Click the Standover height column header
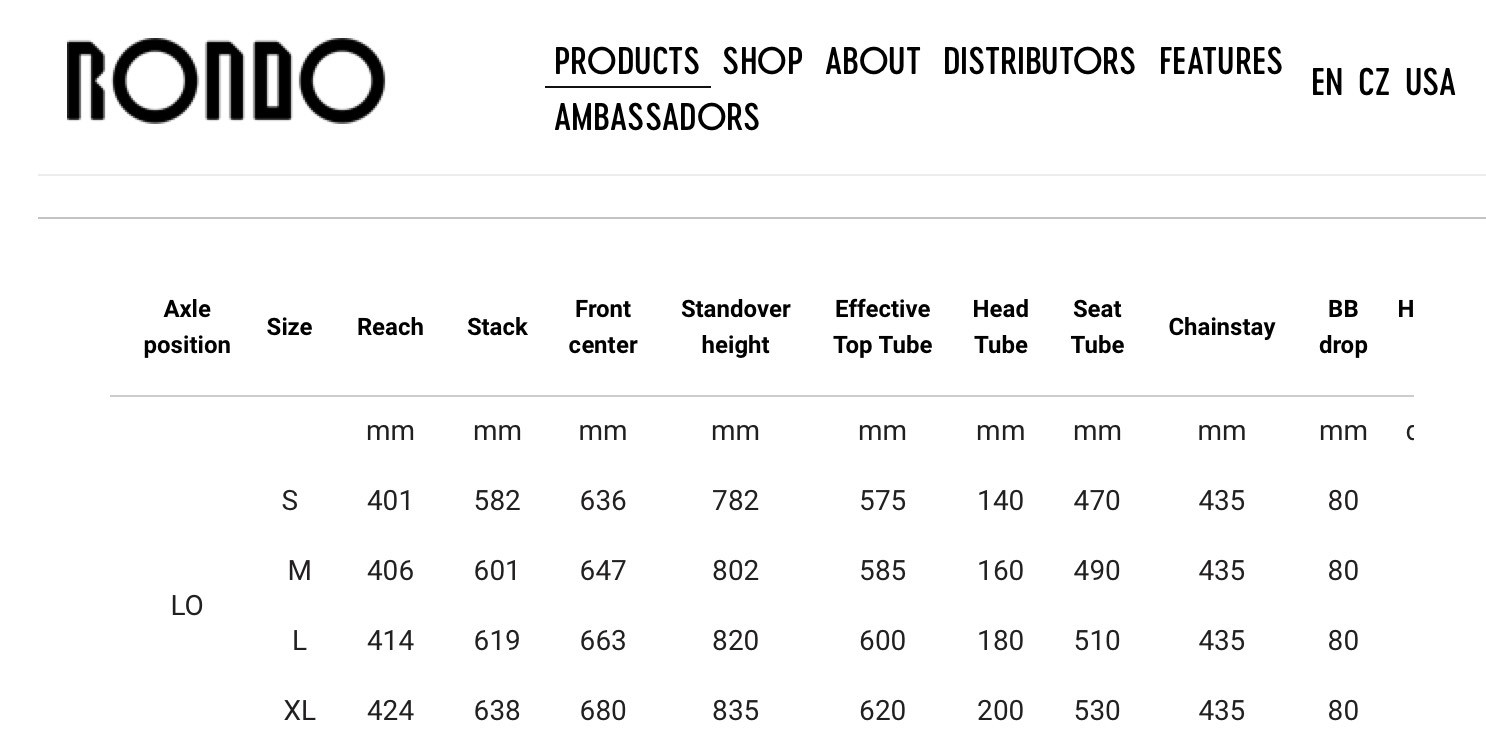Image resolution: width=1486 pixels, height=750 pixels. (735, 327)
